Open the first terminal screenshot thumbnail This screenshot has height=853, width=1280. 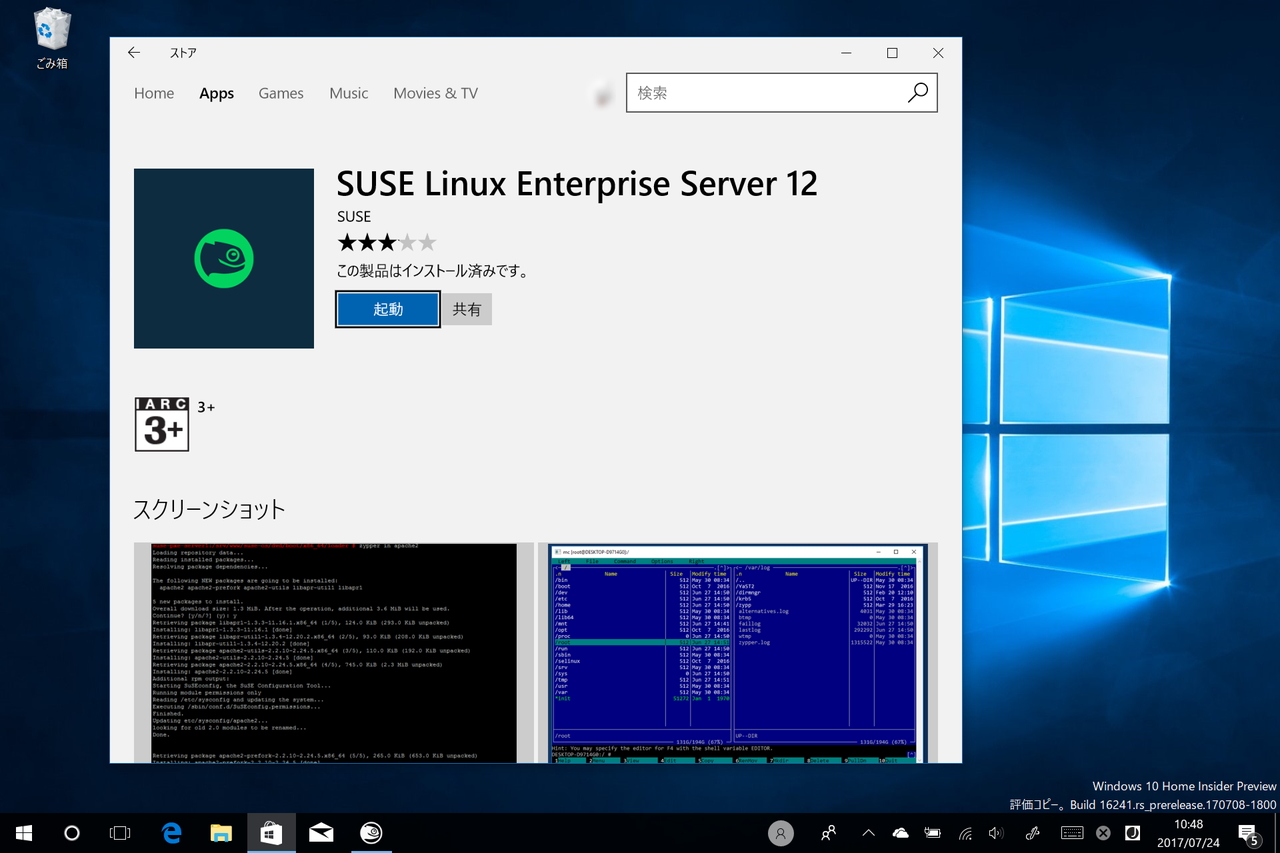tap(334, 652)
